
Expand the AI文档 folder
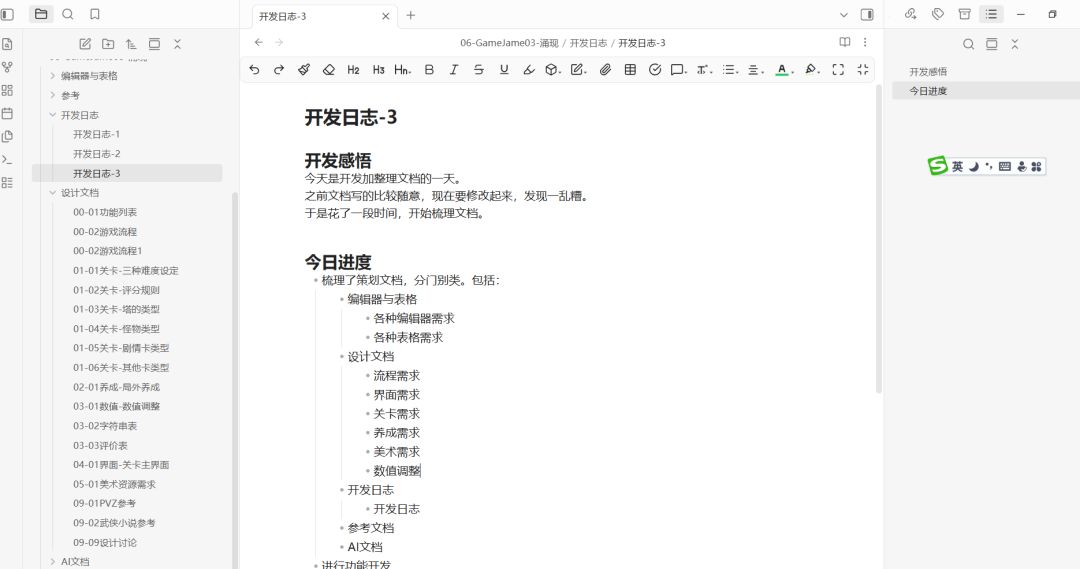coord(53,561)
